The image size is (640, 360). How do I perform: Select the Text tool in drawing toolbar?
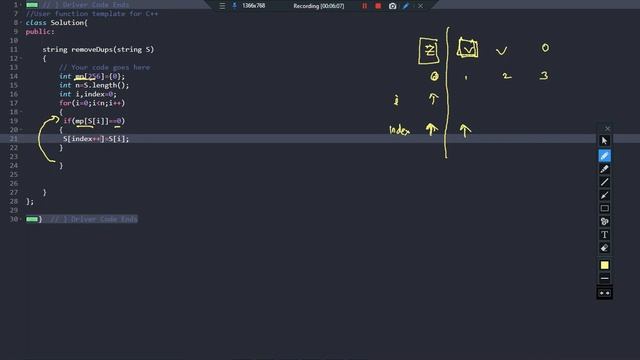coord(604,235)
